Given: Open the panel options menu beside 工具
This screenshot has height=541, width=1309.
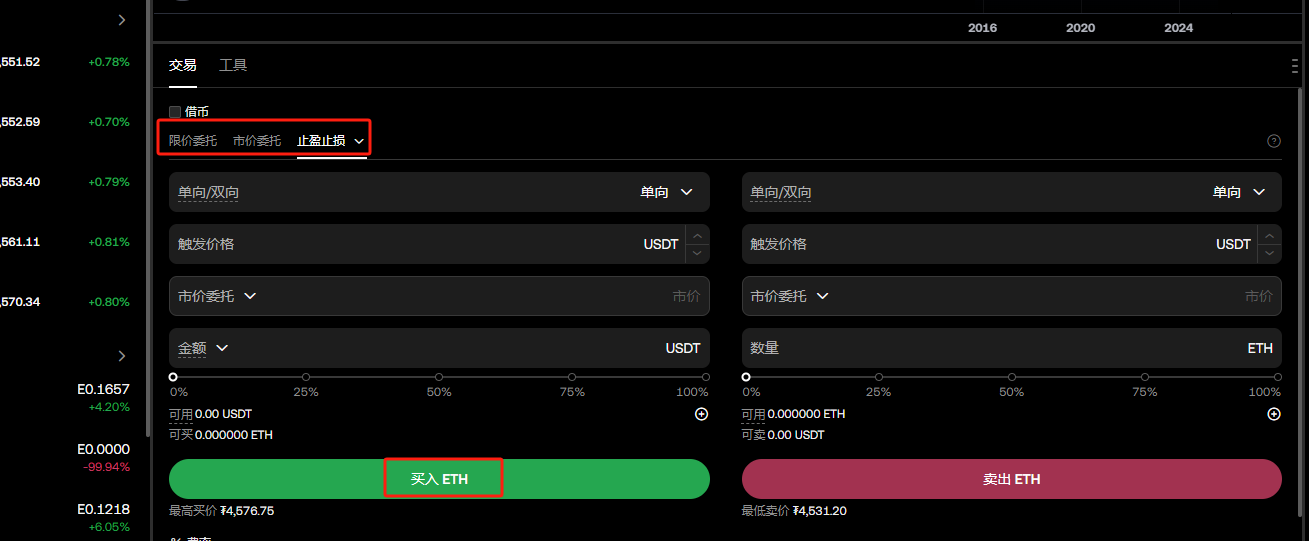Looking at the screenshot, I should point(1295,66).
